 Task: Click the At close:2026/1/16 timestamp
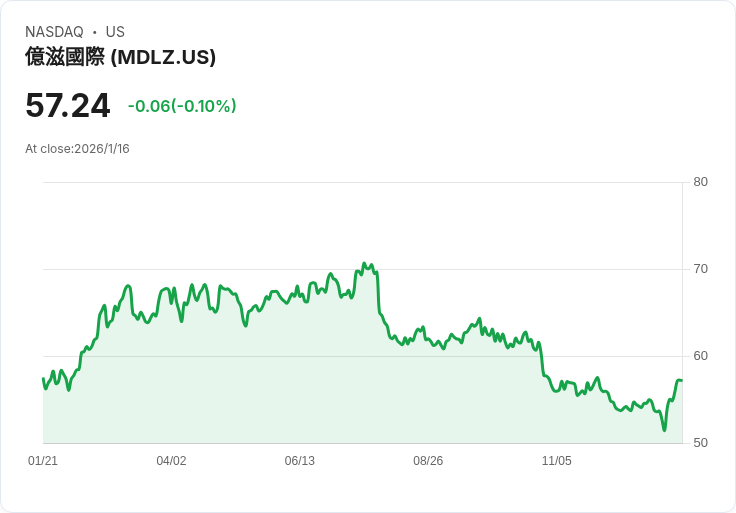tap(77, 149)
